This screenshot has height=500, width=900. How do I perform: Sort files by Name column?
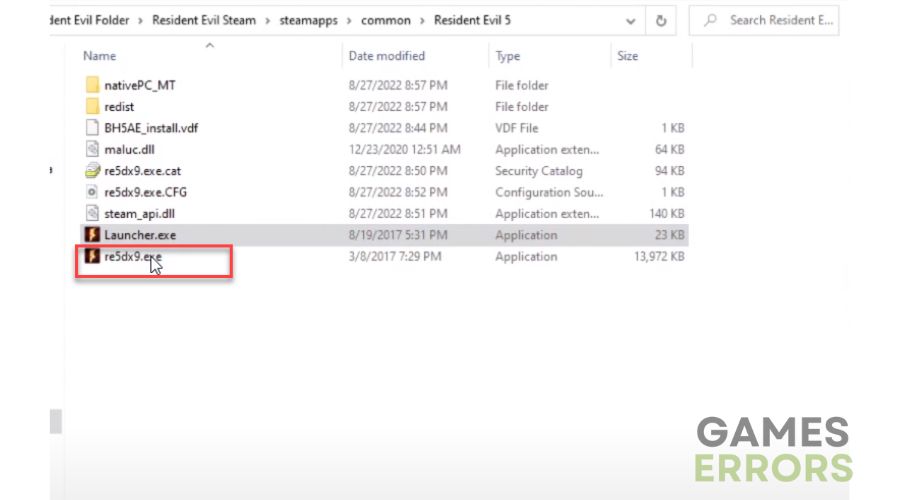99,56
